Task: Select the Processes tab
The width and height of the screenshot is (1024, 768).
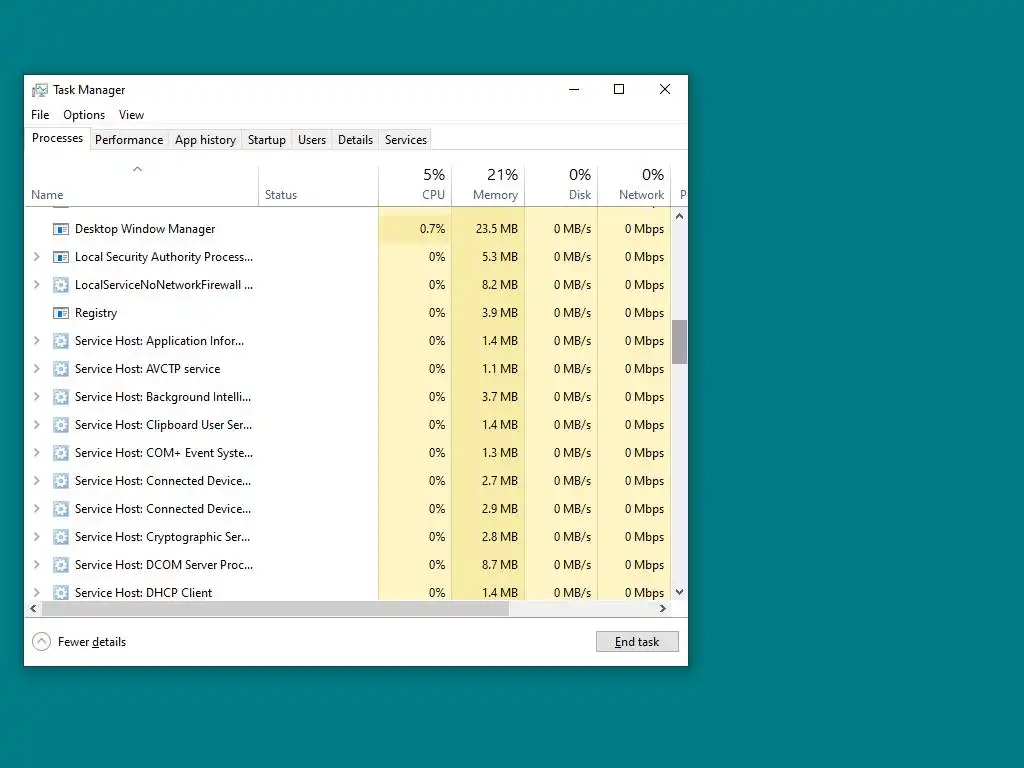Action: (57, 138)
